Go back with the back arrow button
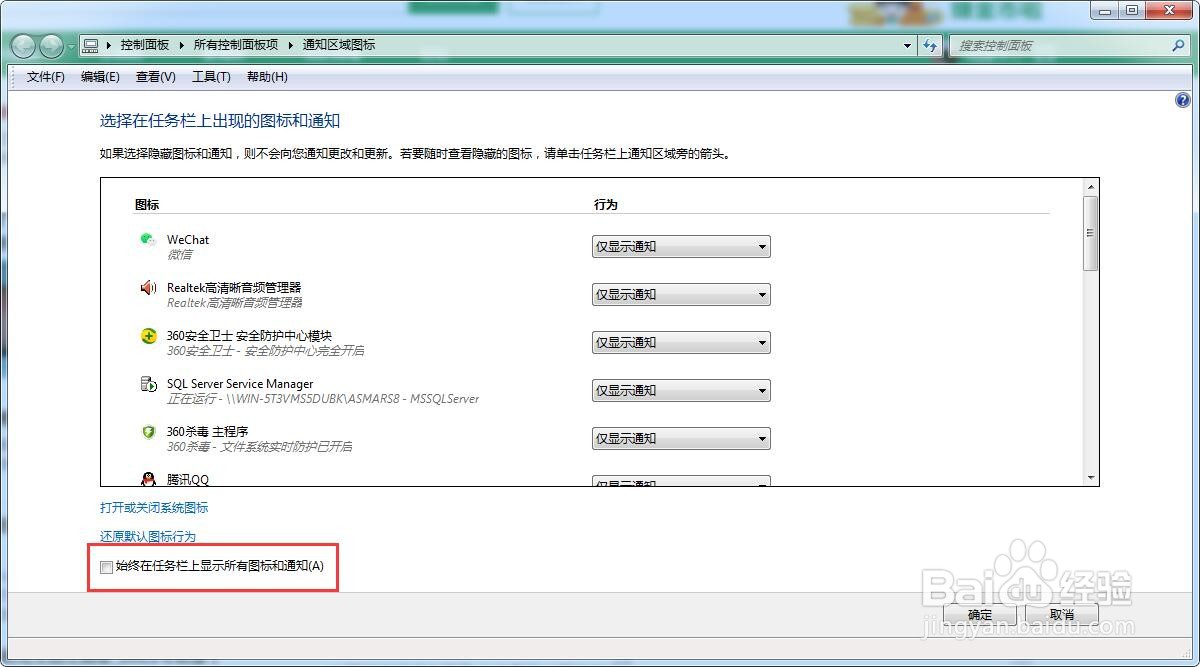The image size is (1200, 667). point(24,46)
